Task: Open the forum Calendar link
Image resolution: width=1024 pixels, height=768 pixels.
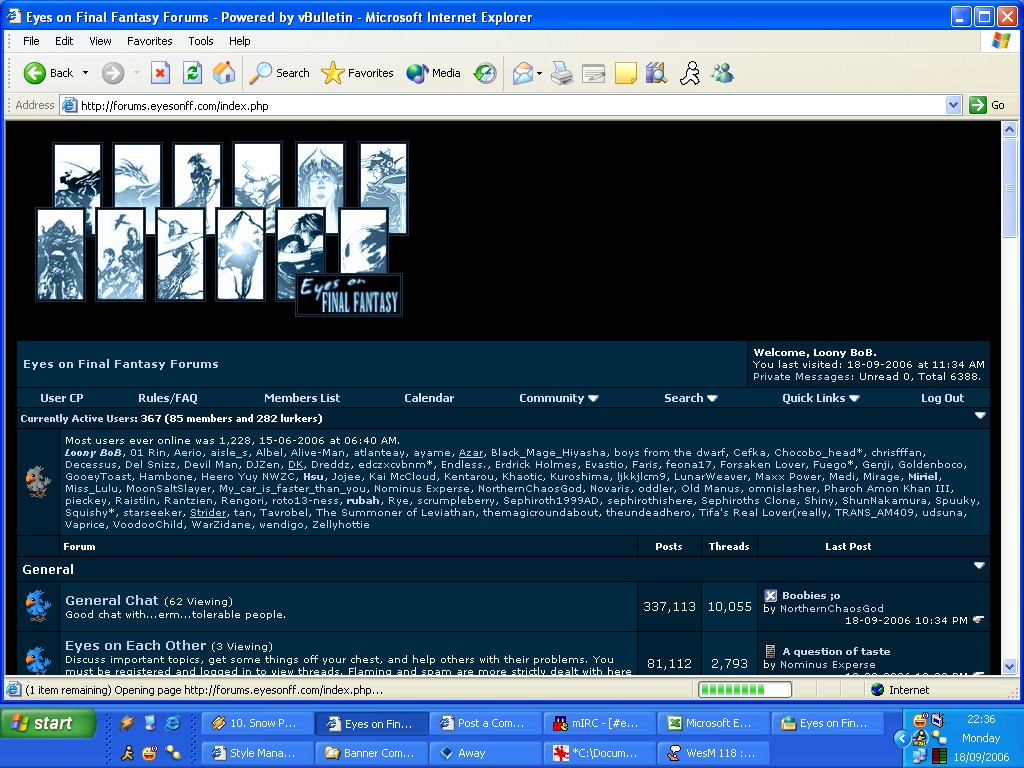Action: pyautogui.click(x=429, y=398)
